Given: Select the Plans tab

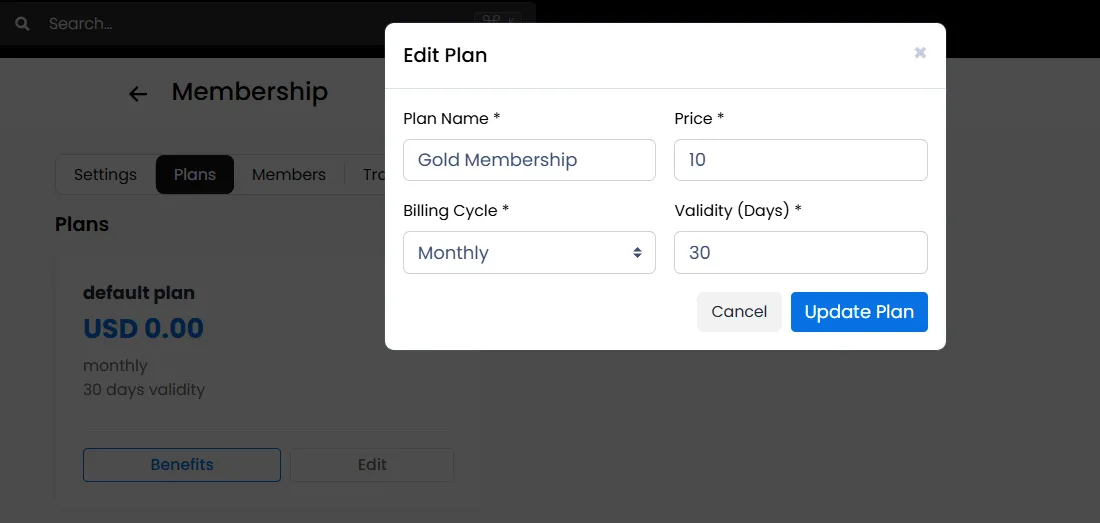Looking at the screenshot, I should 195,175.
